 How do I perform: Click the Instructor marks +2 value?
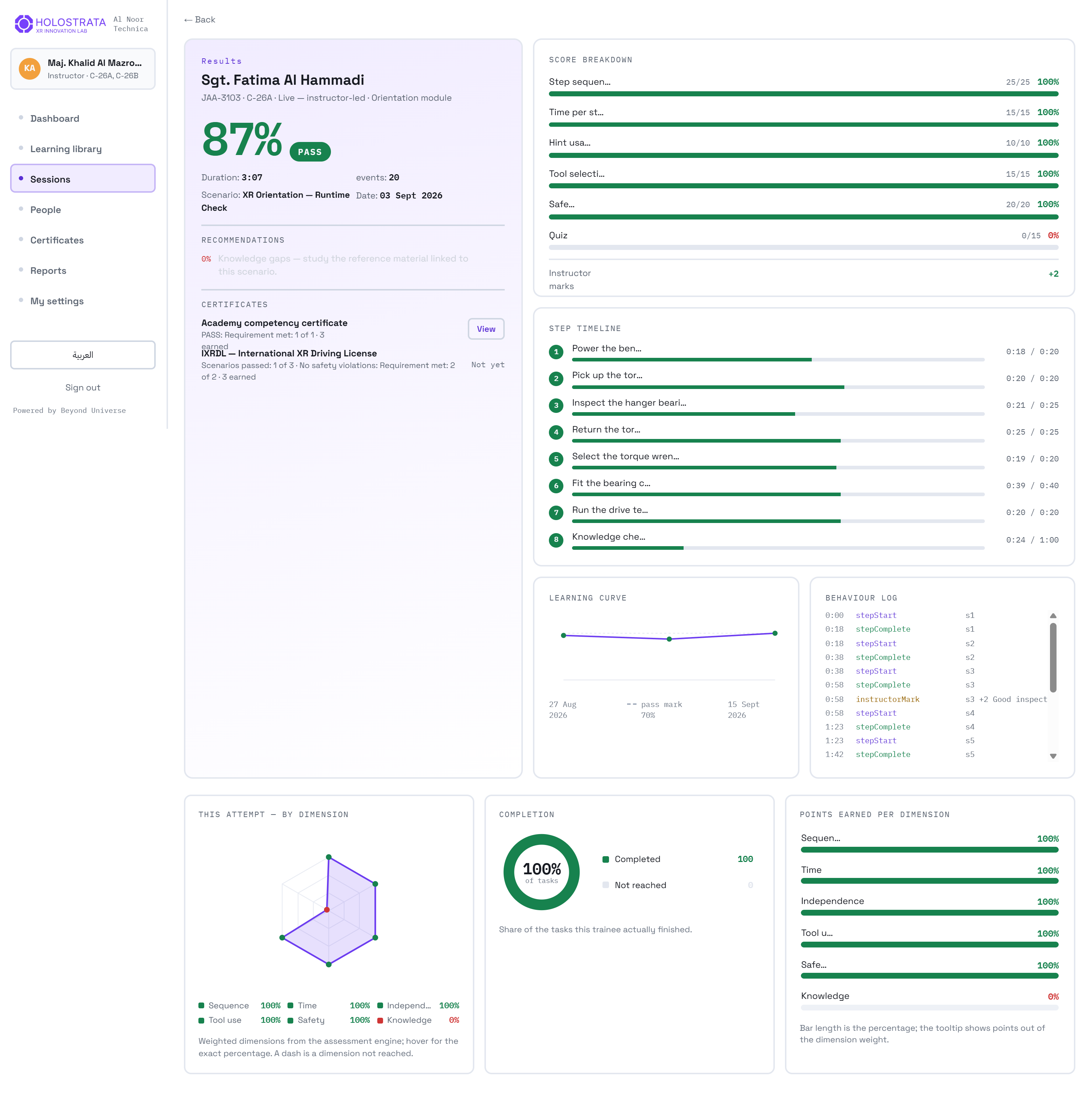[1053, 274]
